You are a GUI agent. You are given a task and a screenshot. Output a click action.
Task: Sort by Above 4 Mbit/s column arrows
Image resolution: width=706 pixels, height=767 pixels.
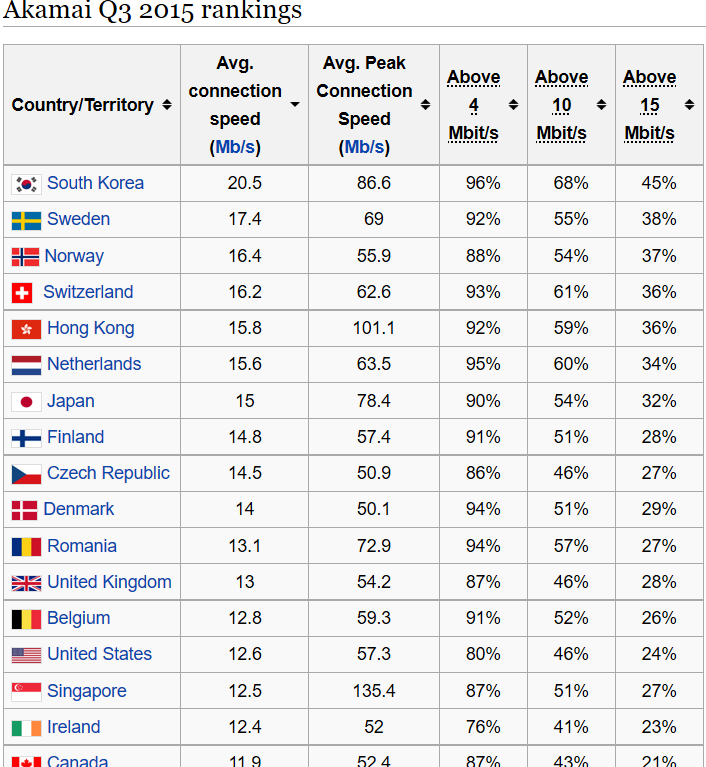[513, 105]
